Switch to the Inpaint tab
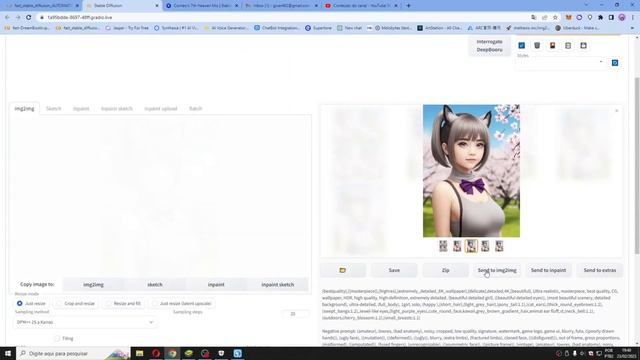 [81, 109]
